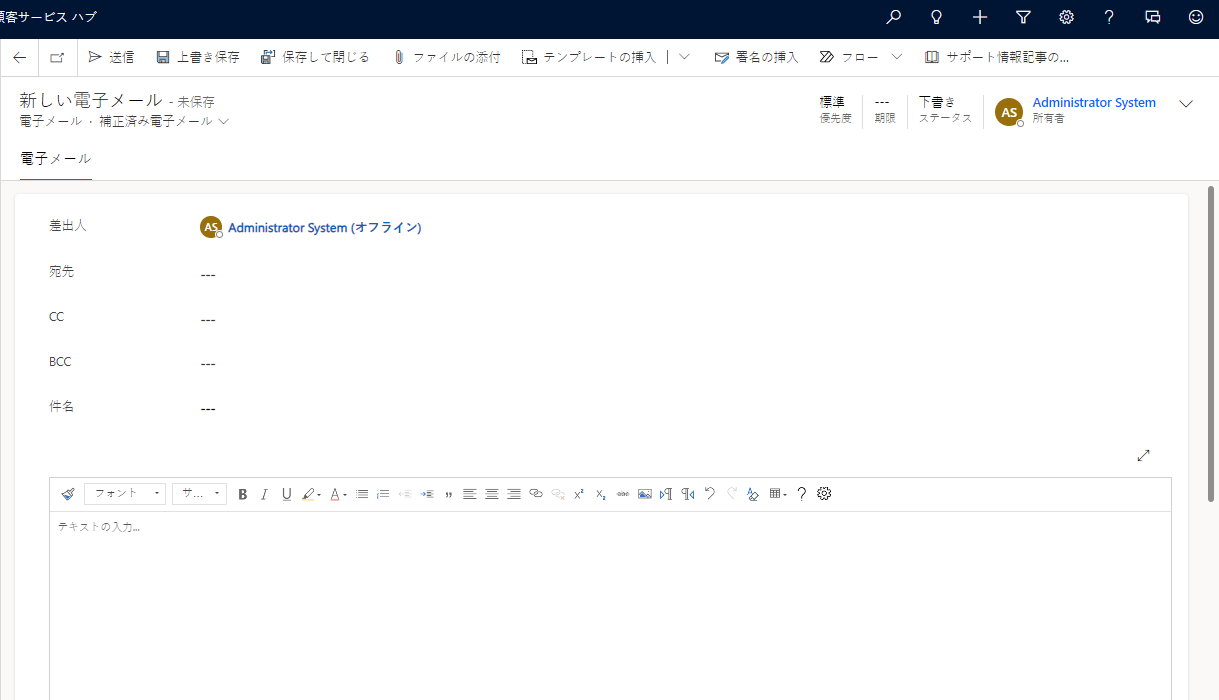Toggle underline formatting
The height and width of the screenshot is (700, 1219).
click(287, 494)
